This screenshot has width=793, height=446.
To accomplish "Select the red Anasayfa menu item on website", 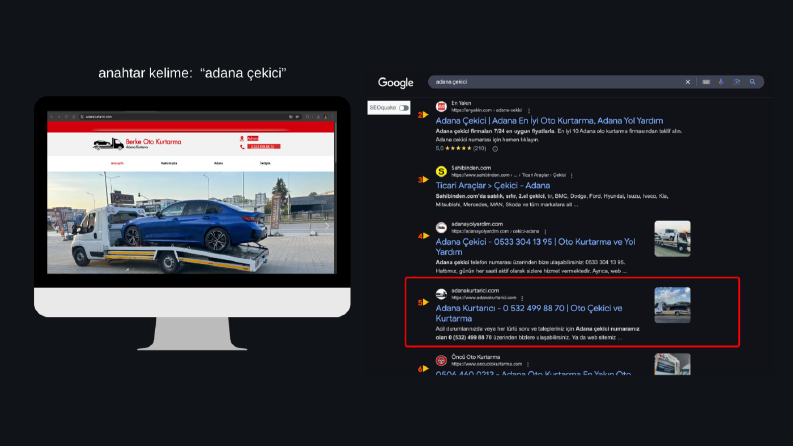I will (x=117, y=163).
